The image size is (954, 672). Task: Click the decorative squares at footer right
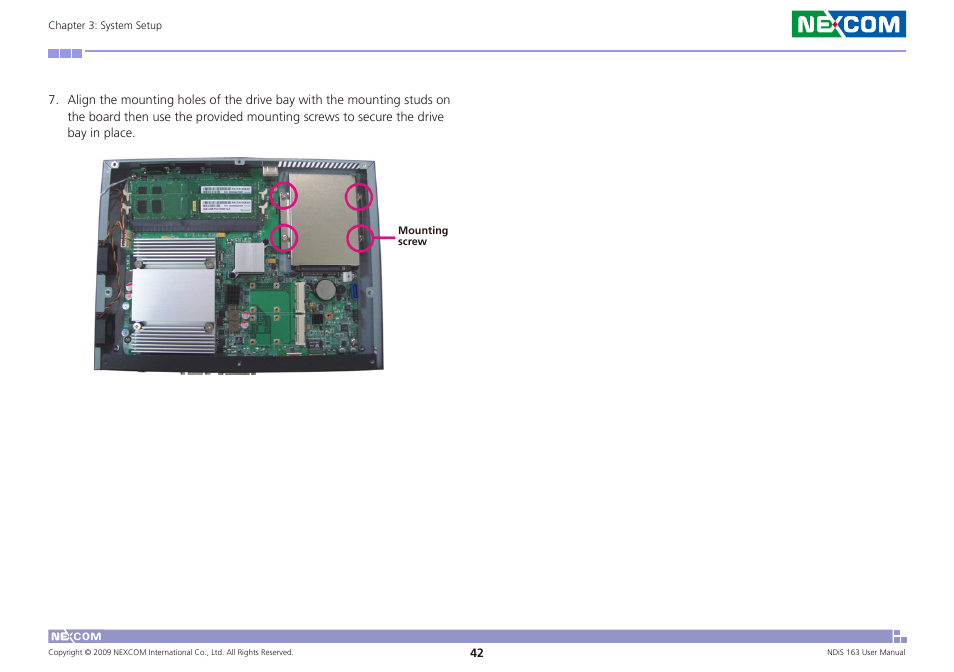[x=898, y=636]
